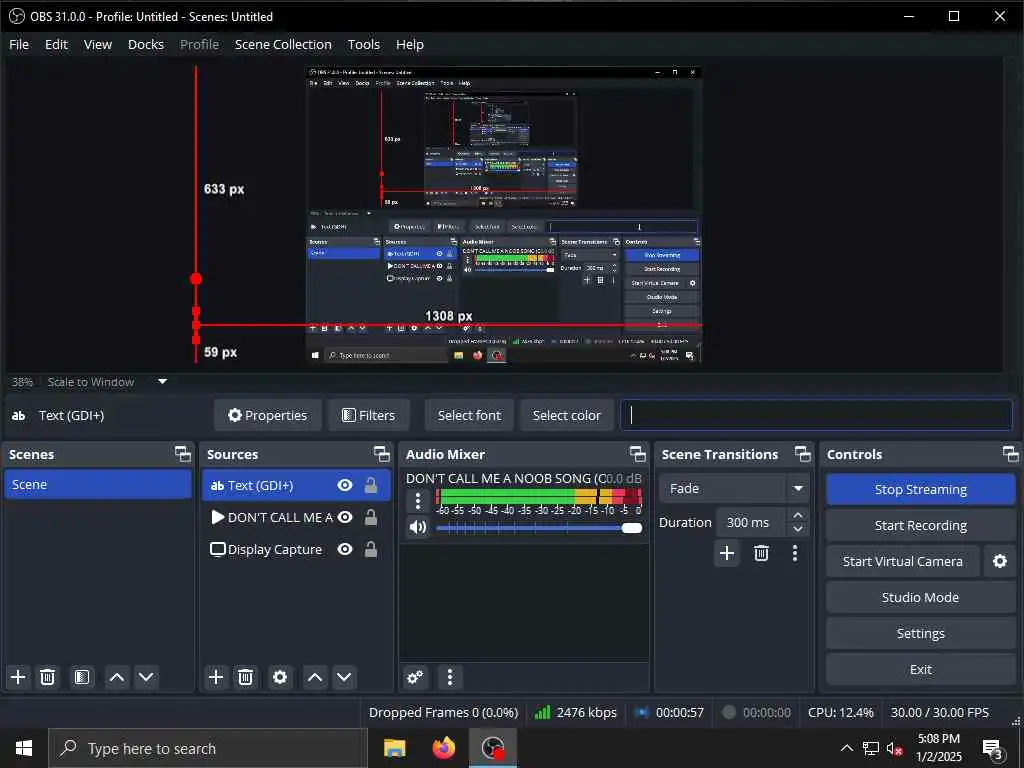Open the Help menu

click(409, 44)
